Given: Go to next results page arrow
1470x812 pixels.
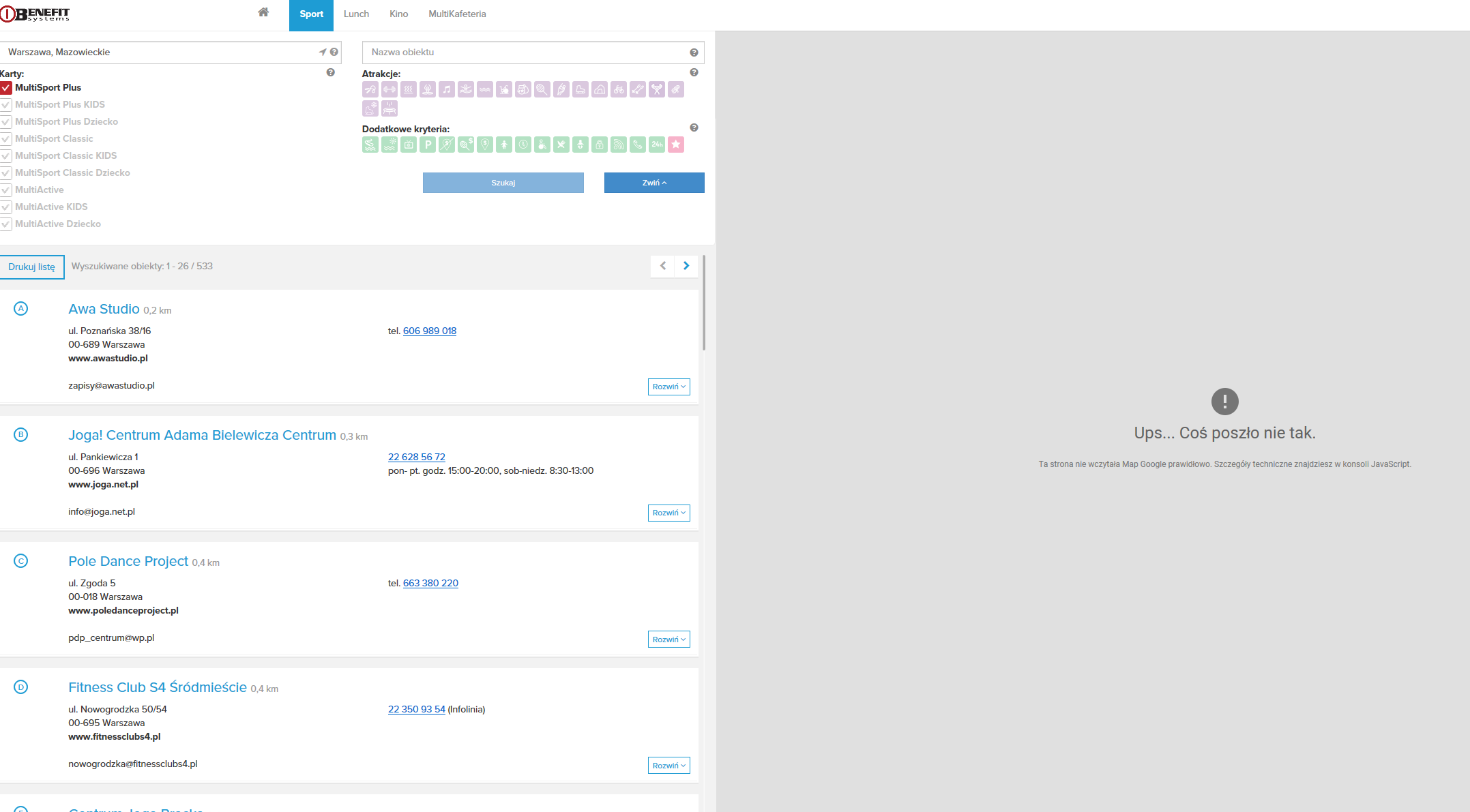Looking at the screenshot, I should tap(686, 266).
